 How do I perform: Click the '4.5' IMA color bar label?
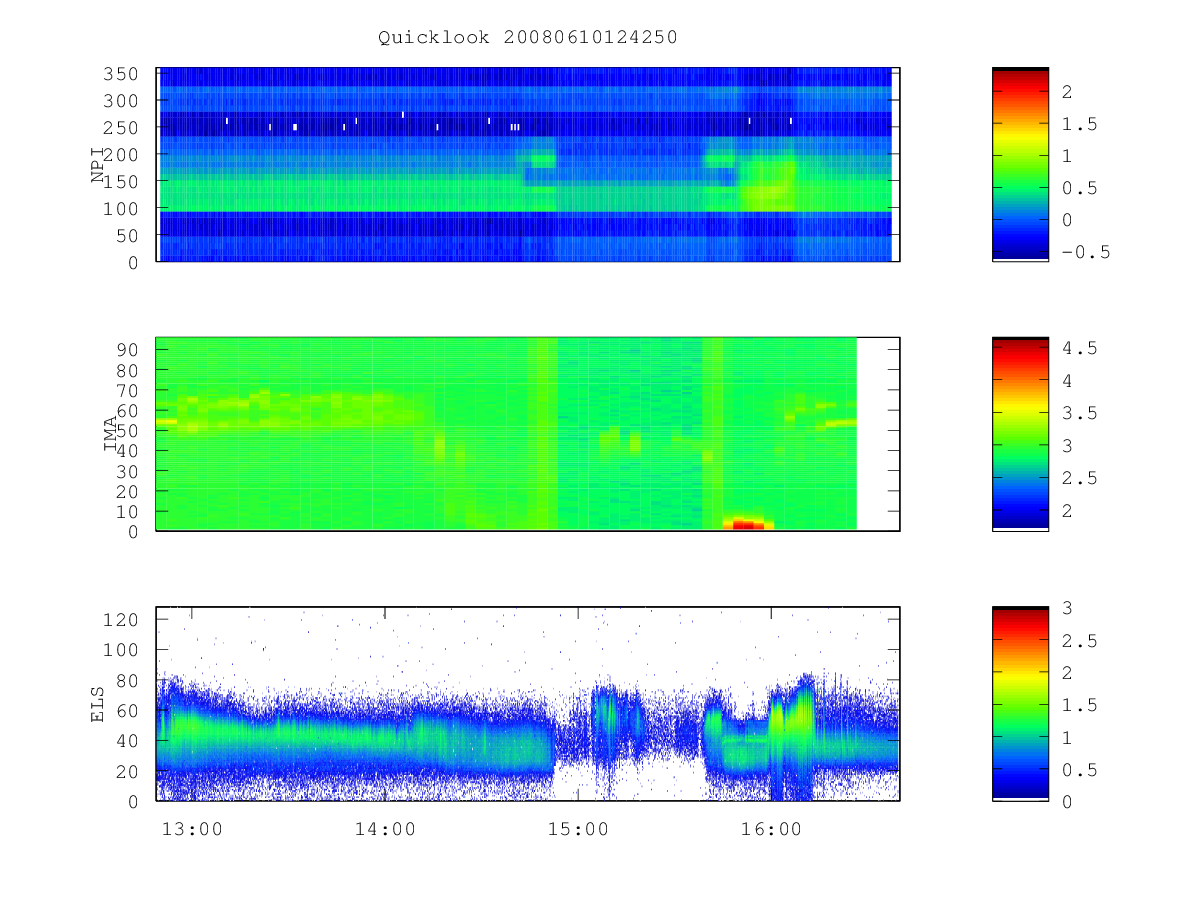(1079, 348)
